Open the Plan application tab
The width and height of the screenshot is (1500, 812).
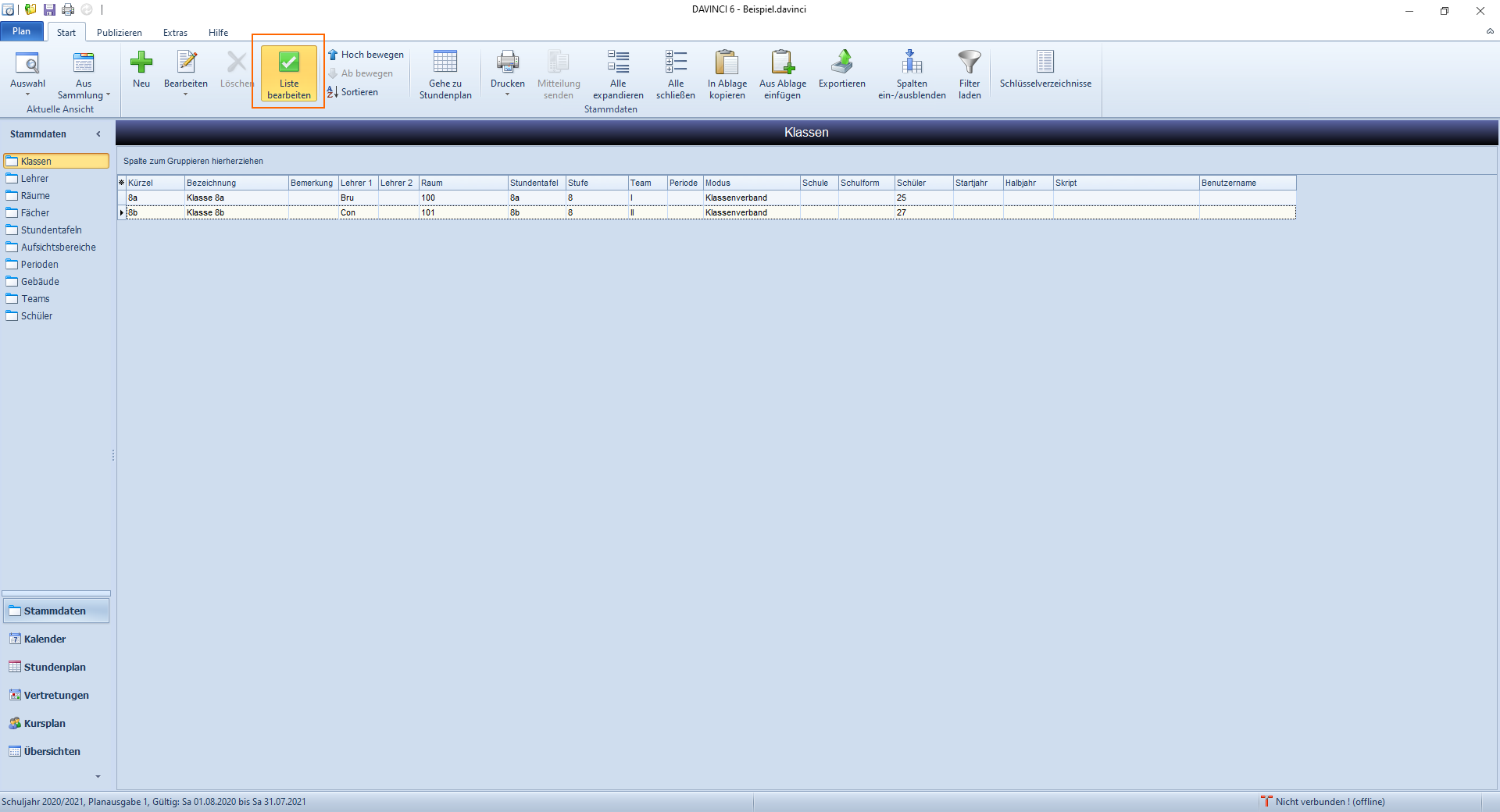(22, 31)
